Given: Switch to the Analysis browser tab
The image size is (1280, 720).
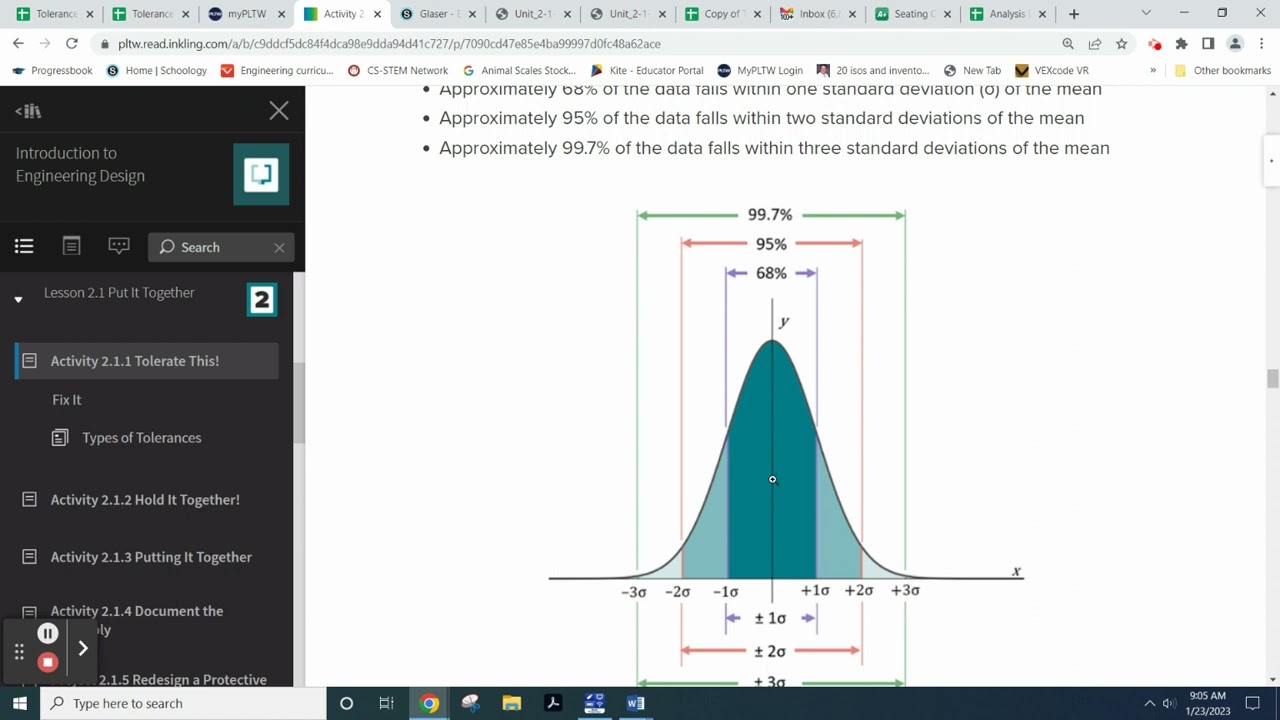Looking at the screenshot, I should coord(1007,14).
